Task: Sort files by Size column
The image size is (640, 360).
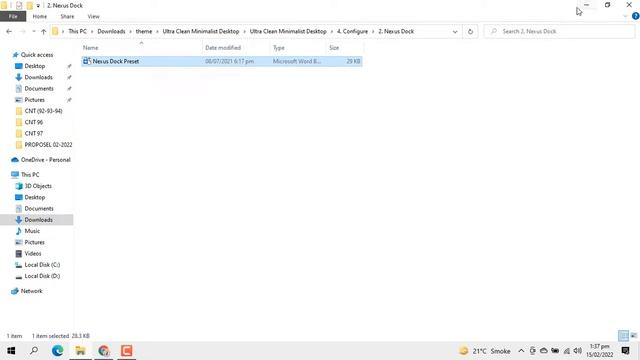Action: pos(334,48)
